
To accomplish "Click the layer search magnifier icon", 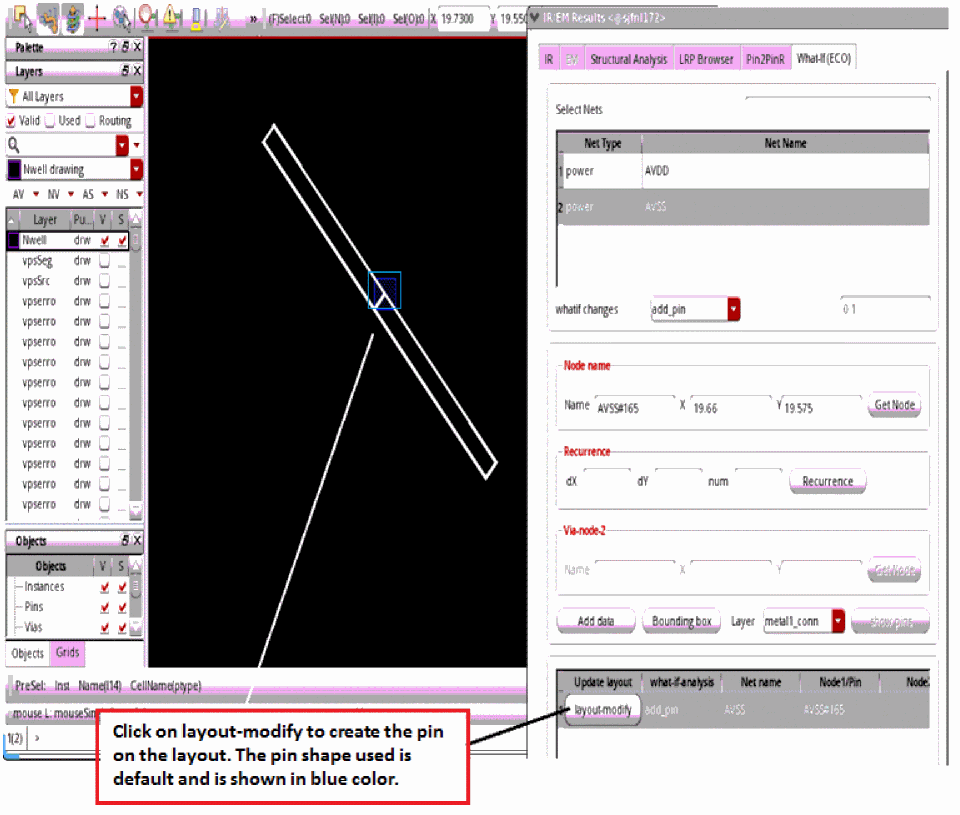I will [14, 146].
